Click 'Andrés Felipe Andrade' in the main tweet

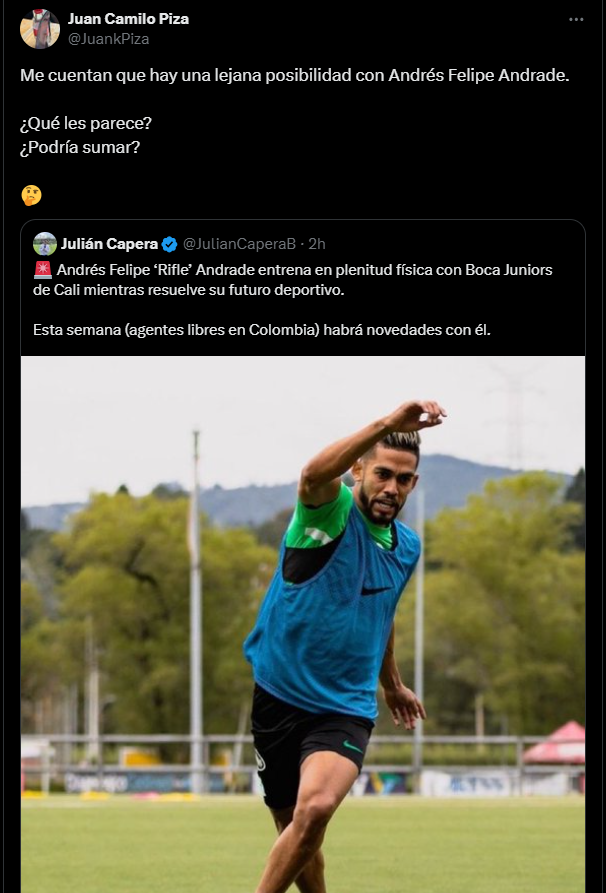(477, 75)
